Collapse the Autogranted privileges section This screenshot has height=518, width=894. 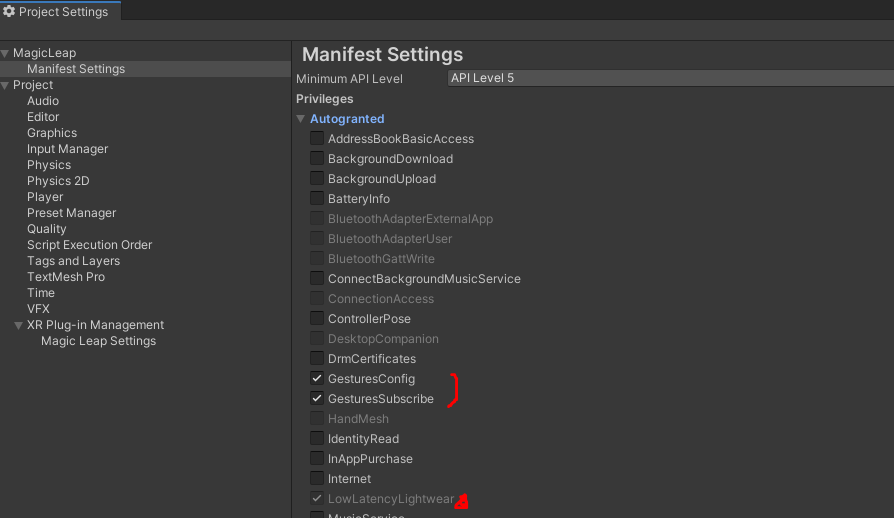(x=301, y=119)
